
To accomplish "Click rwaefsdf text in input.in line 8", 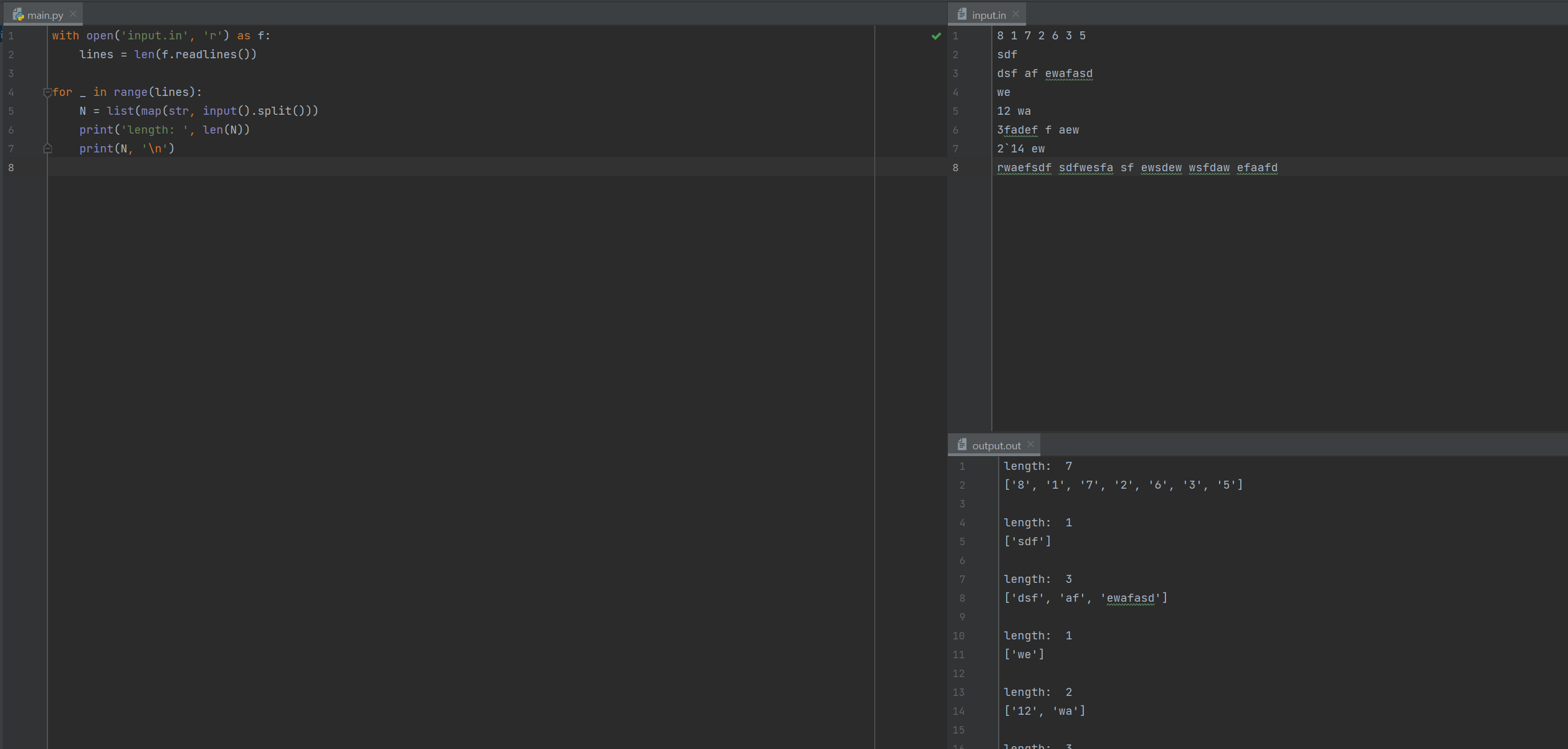I will click(x=1024, y=168).
